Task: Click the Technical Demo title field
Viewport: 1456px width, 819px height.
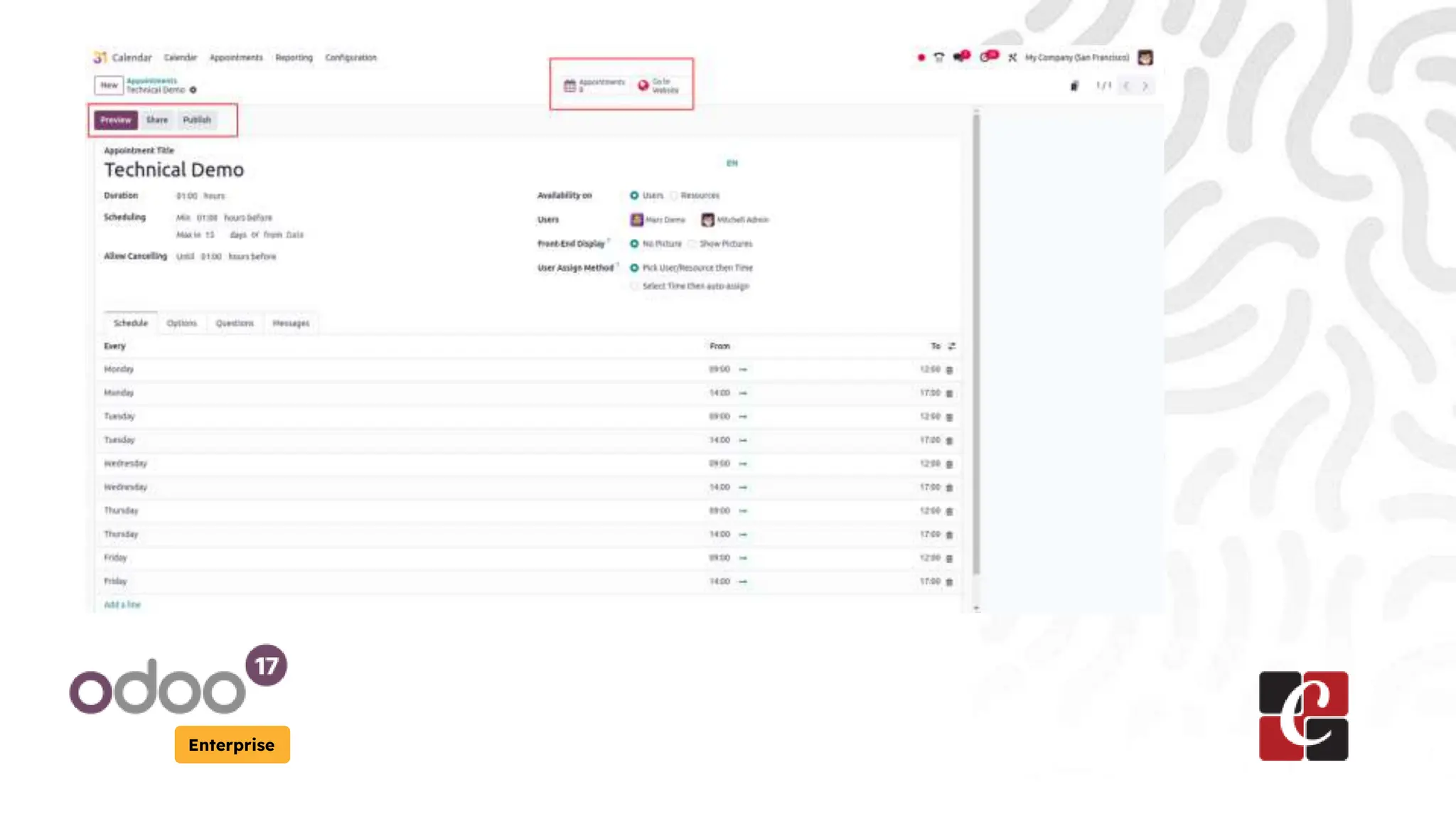Action: click(174, 170)
